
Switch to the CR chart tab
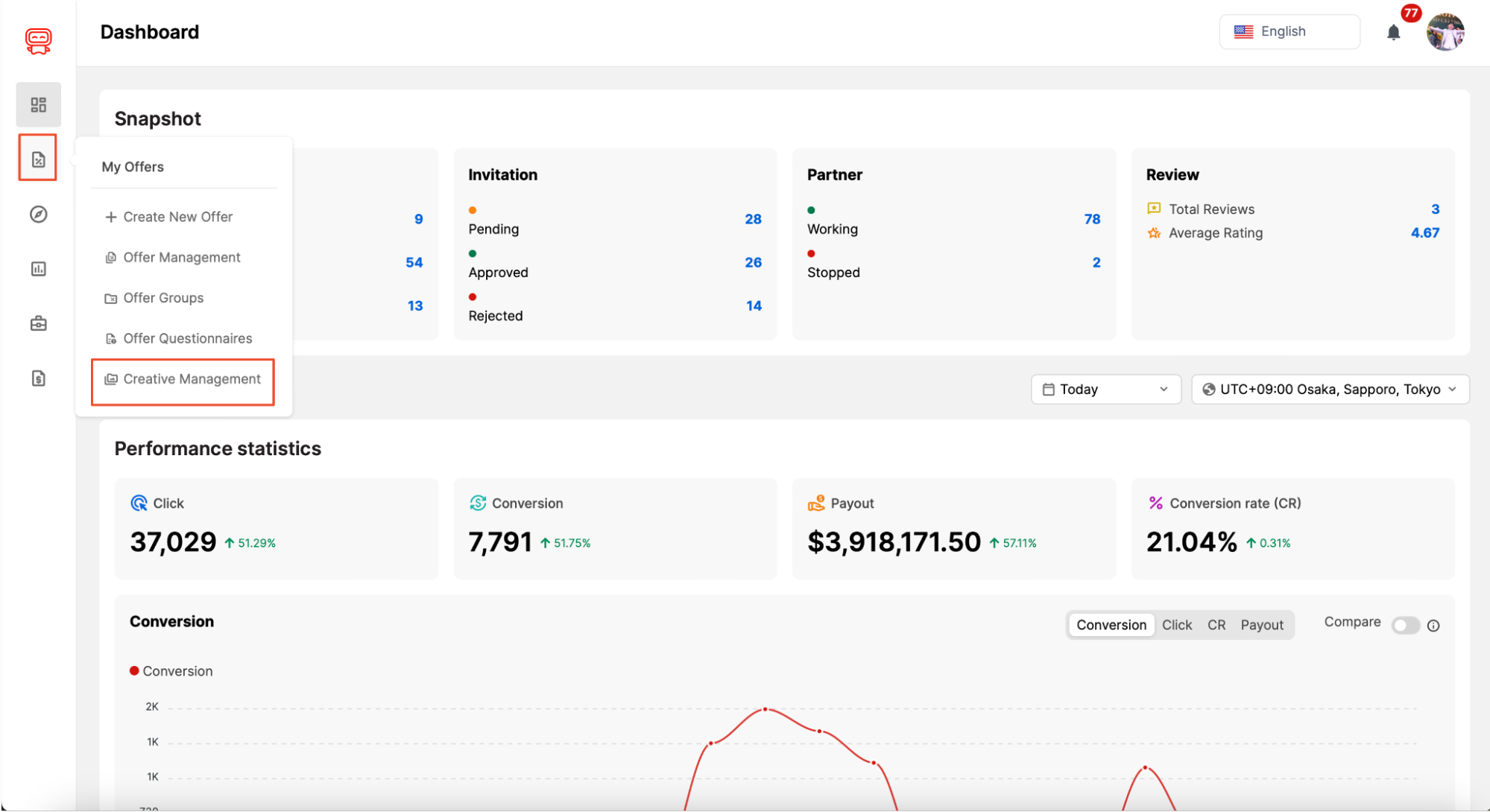tap(1216, 625)
